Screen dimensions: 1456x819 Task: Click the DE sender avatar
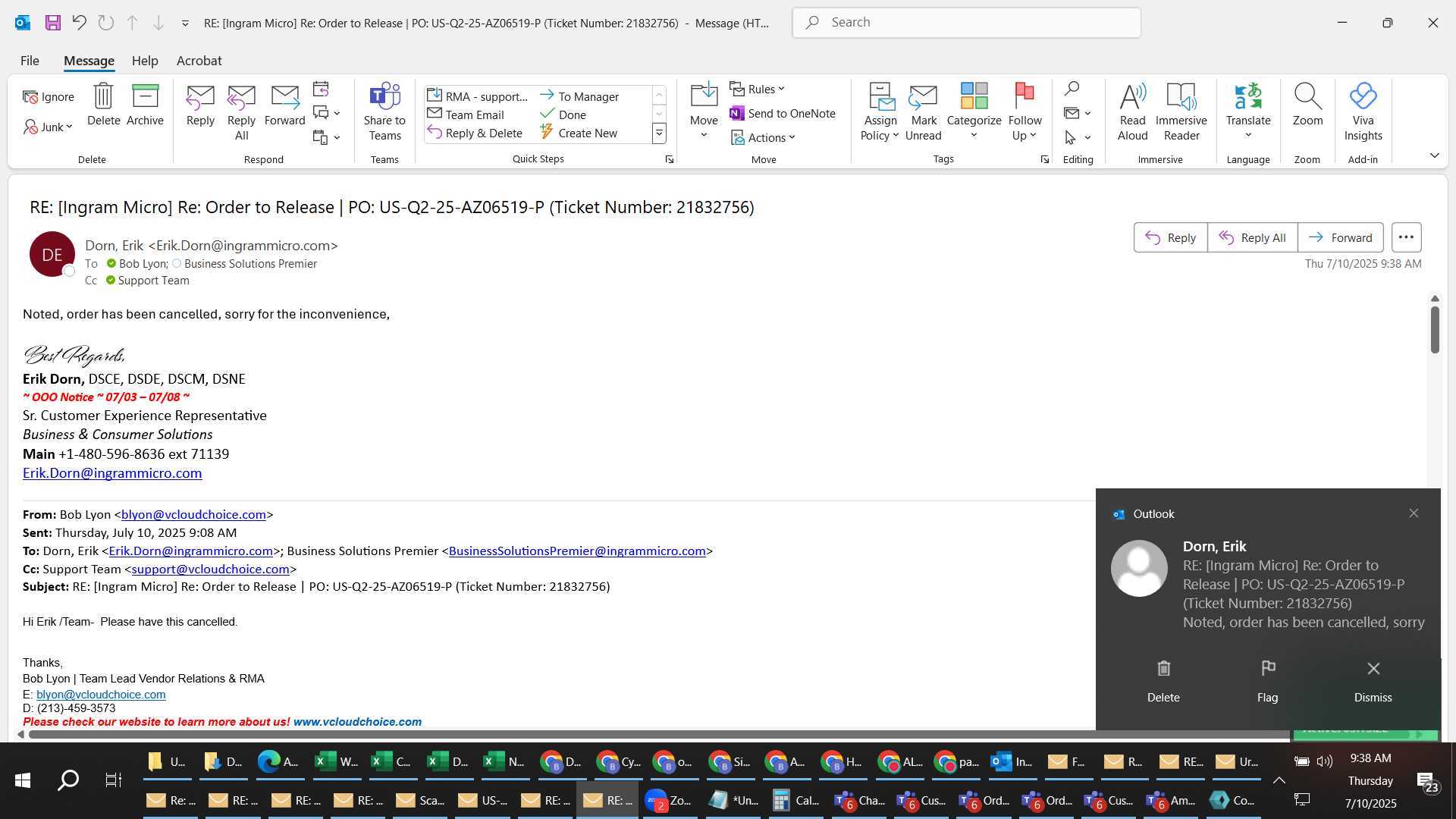[x=52, y=254]
